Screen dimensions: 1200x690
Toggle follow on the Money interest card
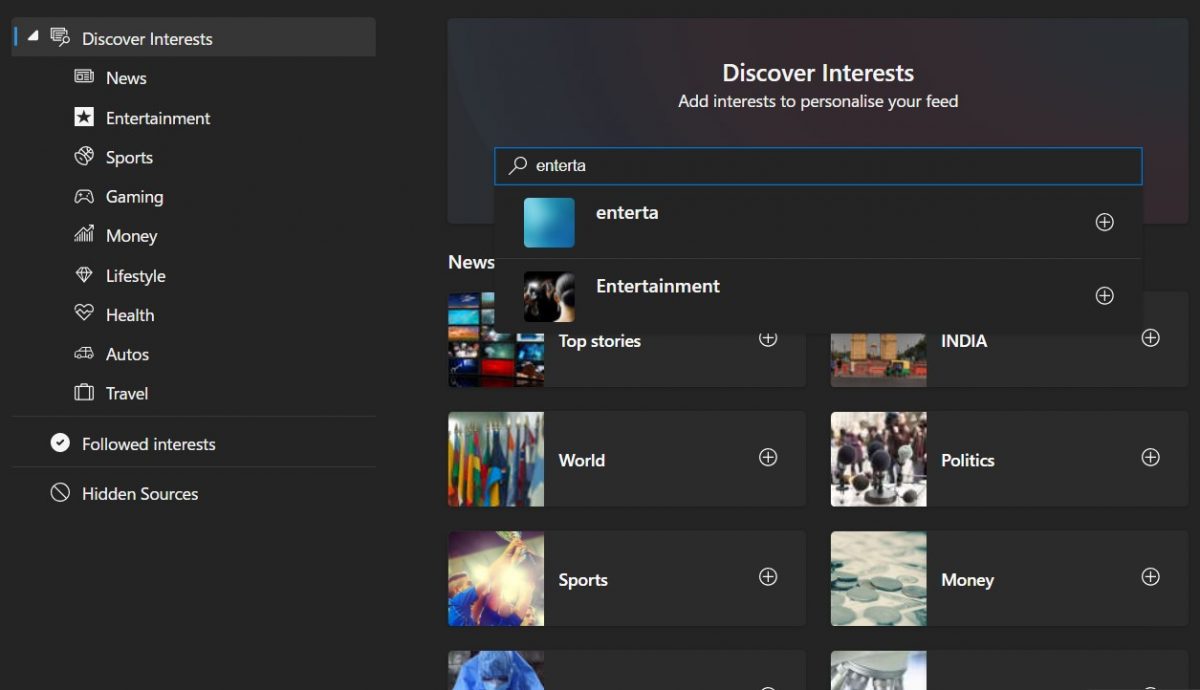(x=1150, y=577)
